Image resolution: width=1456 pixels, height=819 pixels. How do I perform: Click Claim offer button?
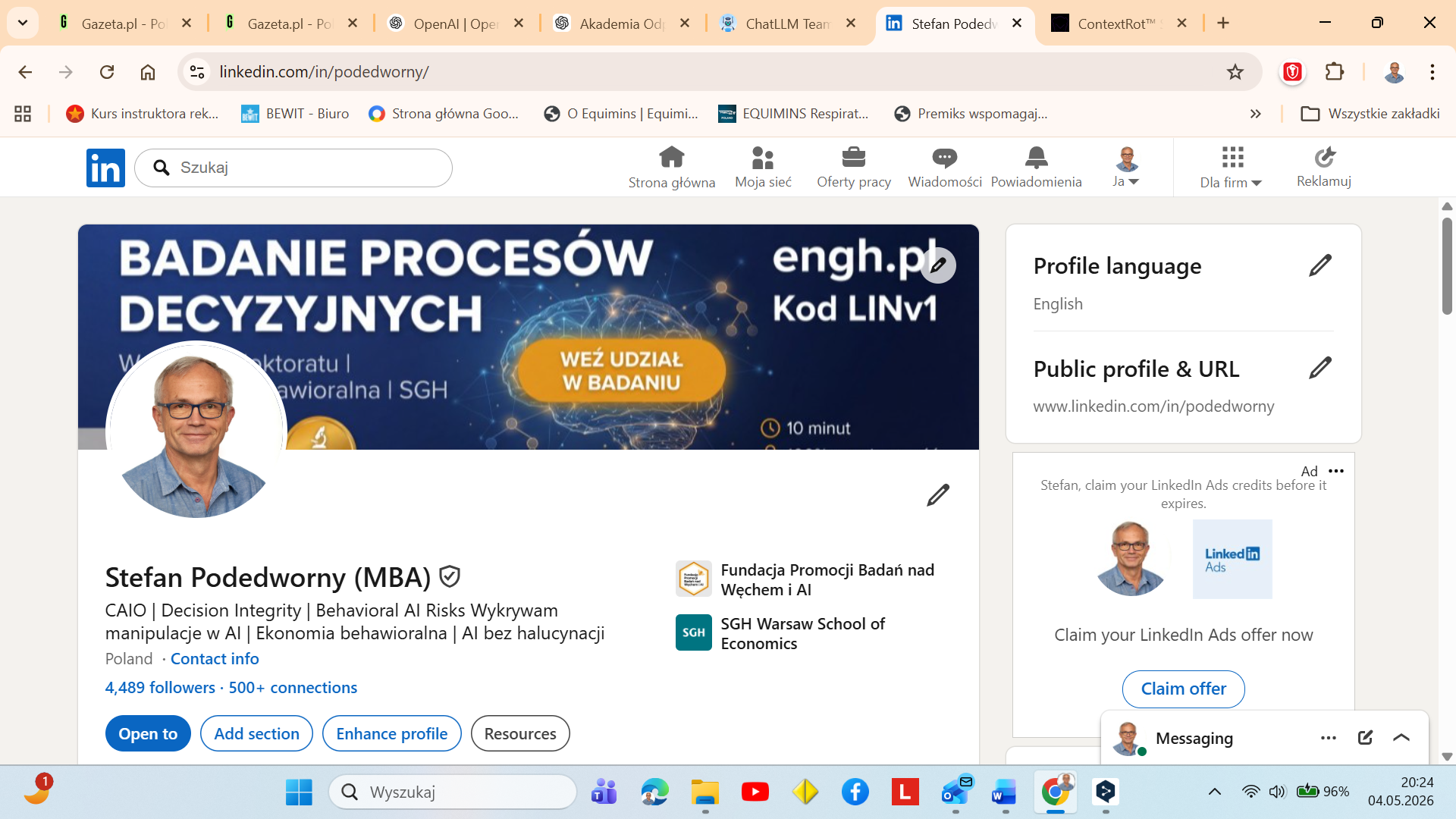pyautogui.click(x=1184, y=689)
